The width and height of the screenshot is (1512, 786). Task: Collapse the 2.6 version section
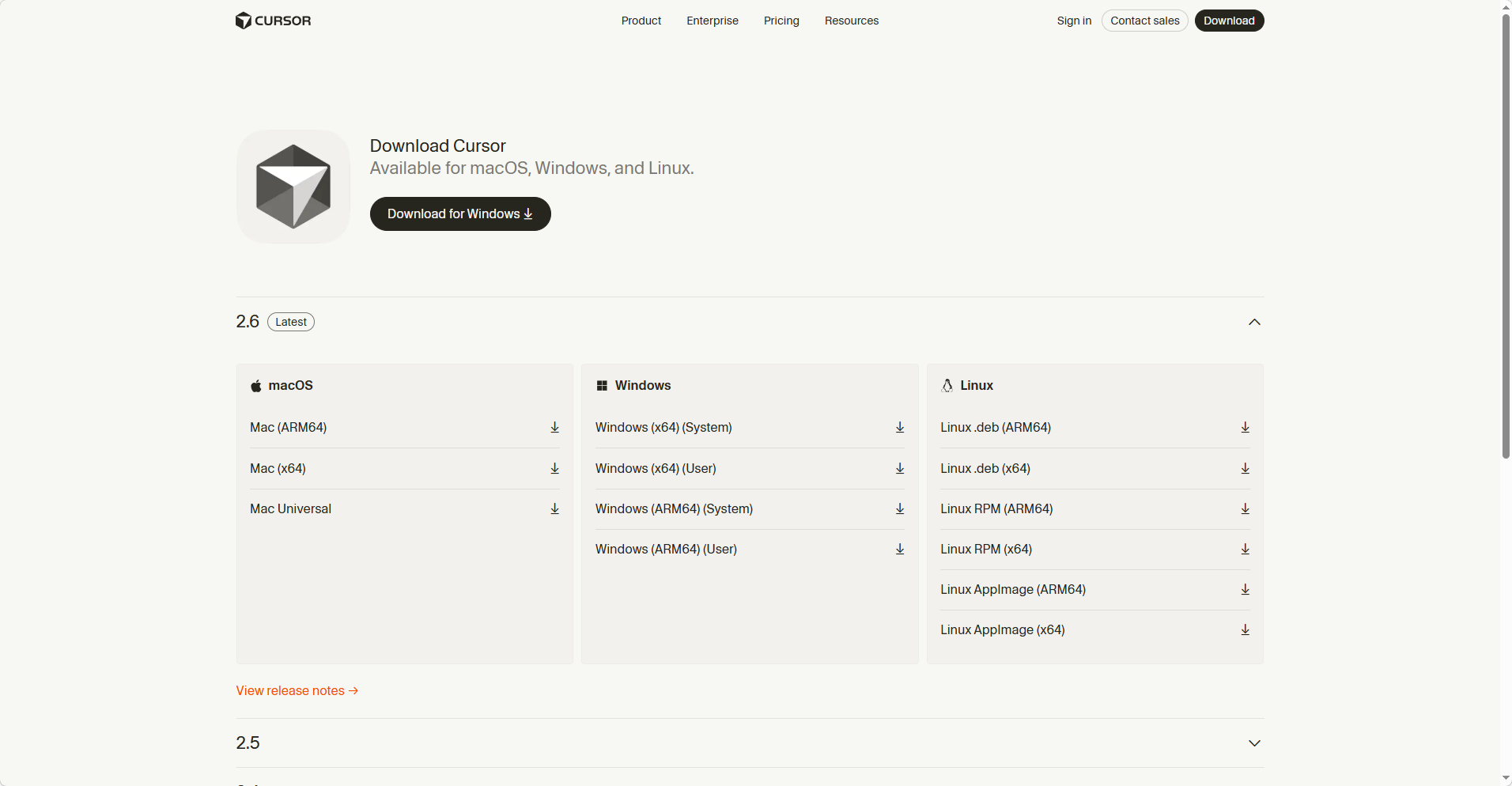click(x=1254, y=322)
